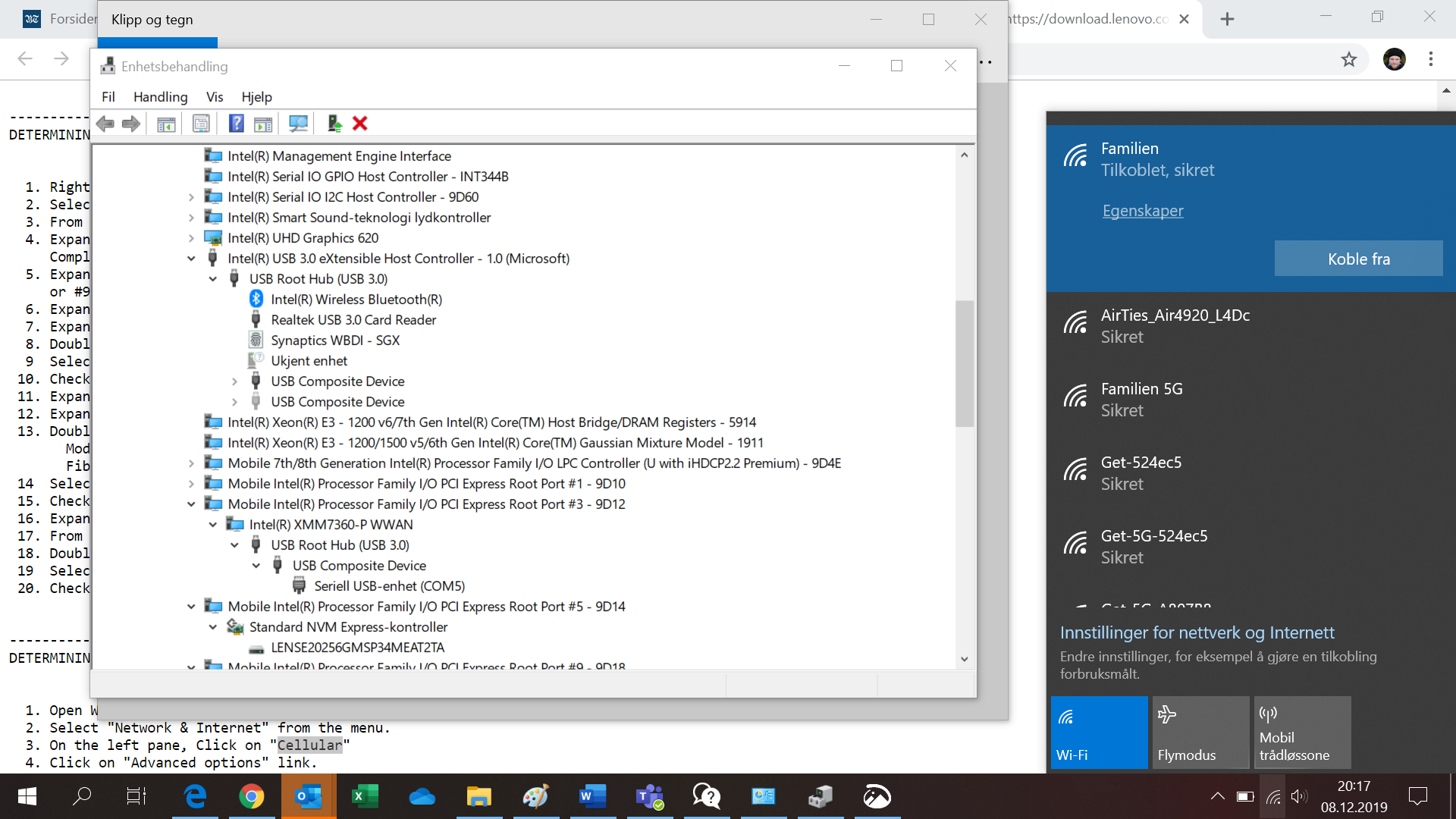Toggle the Wi-Fi quick action tile
1456x819 pixels.
(1099, 733)
